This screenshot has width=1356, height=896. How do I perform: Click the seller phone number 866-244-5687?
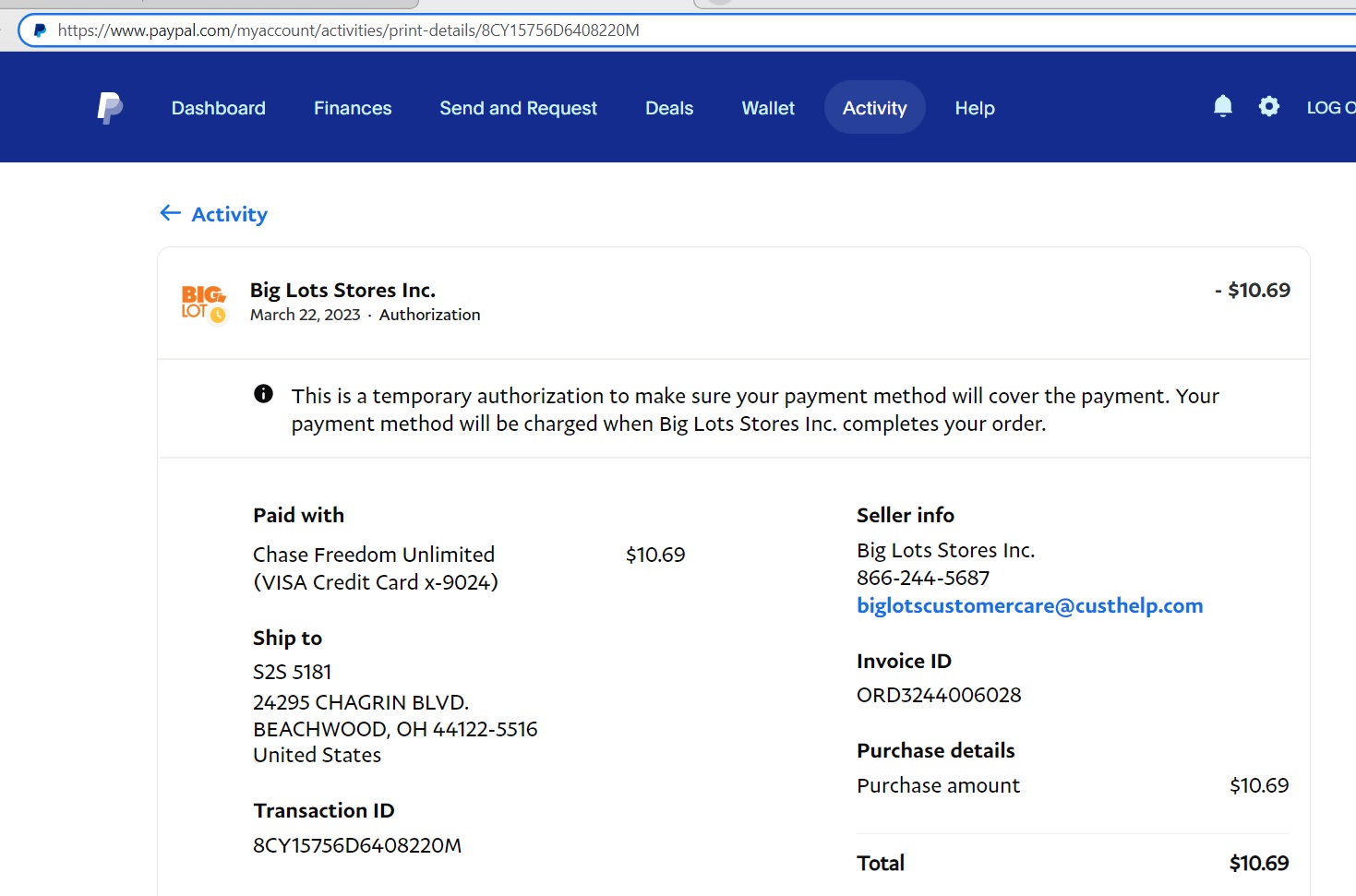pyautogui.click(x=923, y=578)
